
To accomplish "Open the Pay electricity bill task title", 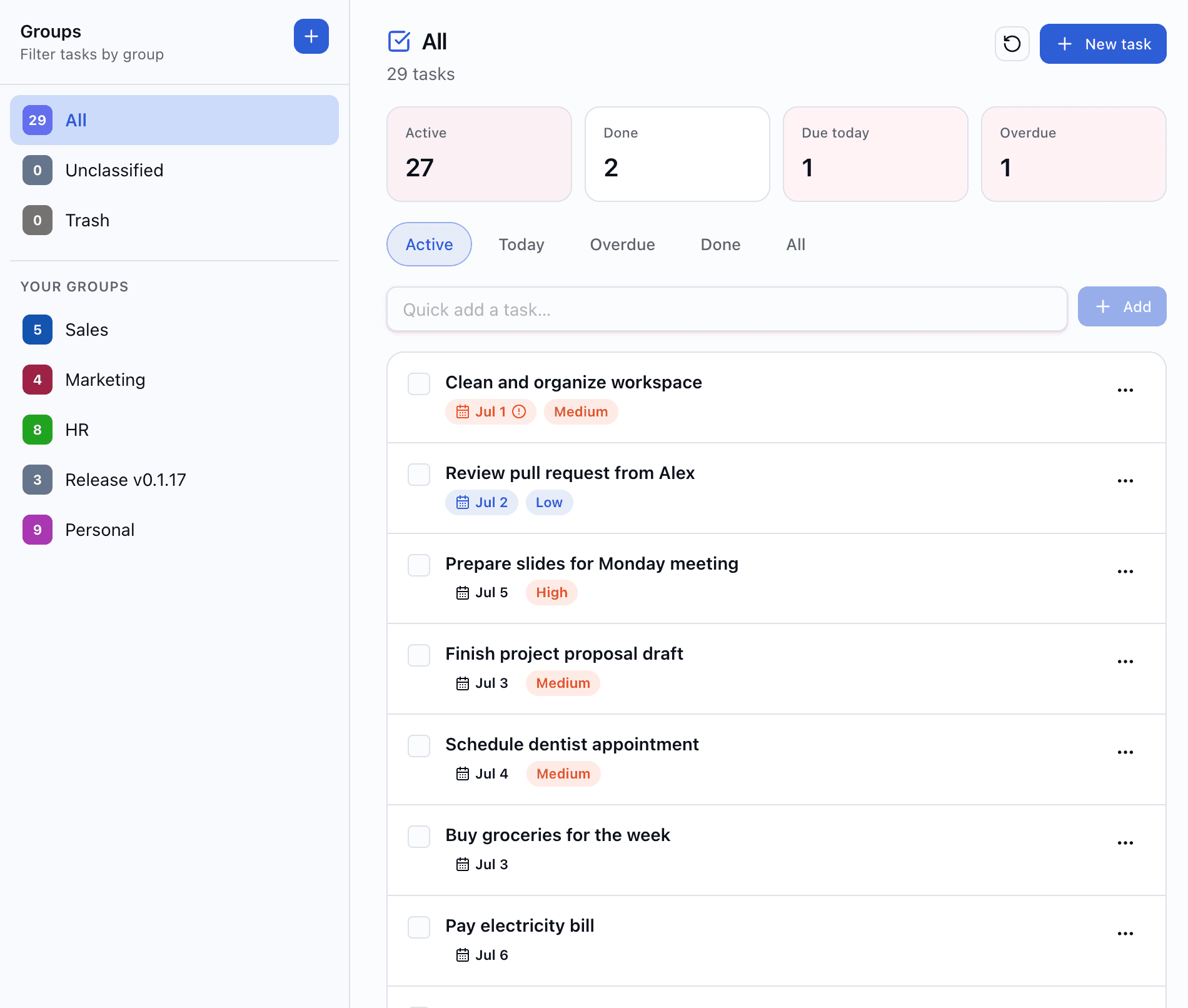I will [x=520, y=925].
